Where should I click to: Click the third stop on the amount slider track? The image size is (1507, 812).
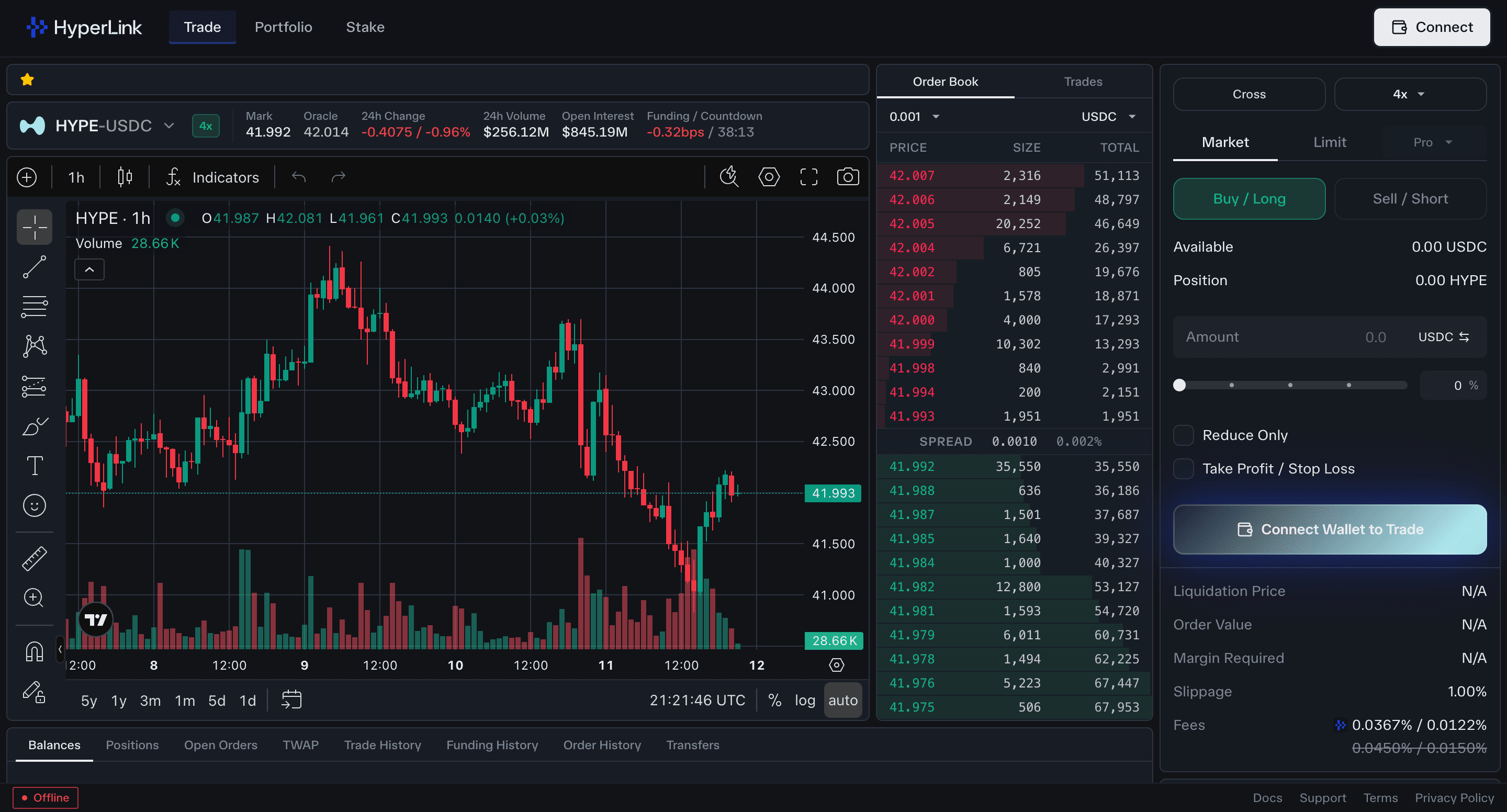[x=1348, y=385]
